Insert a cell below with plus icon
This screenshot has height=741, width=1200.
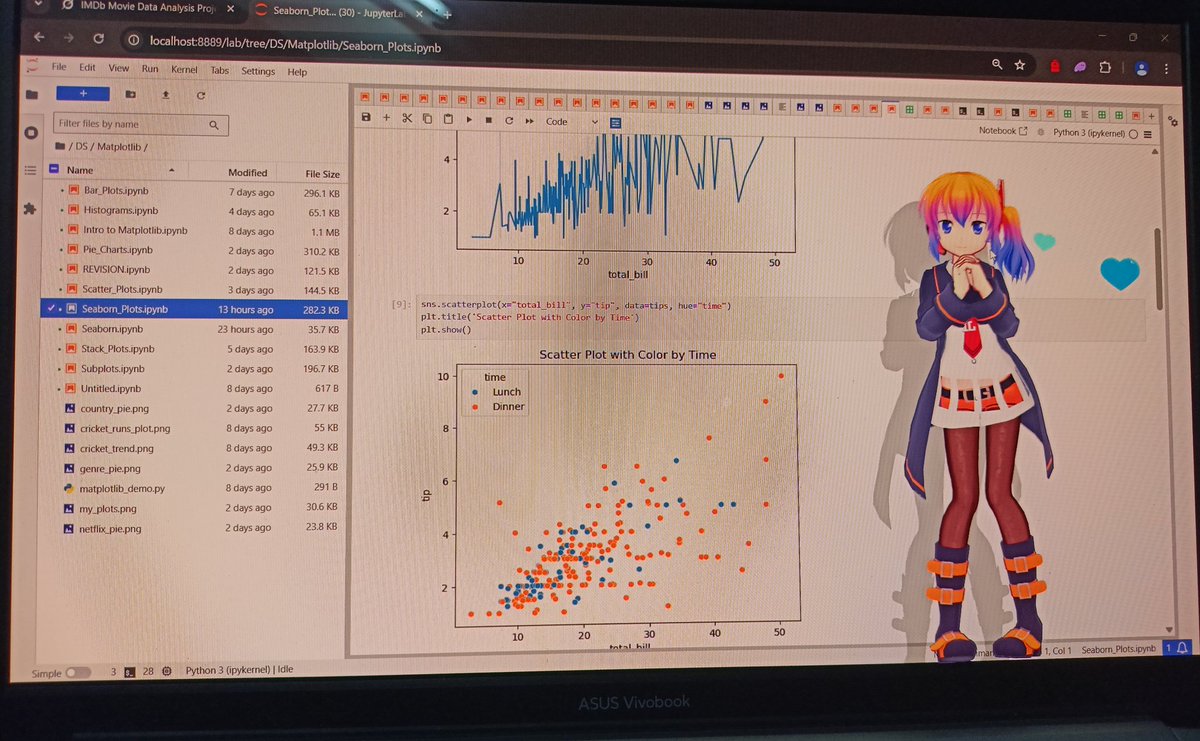tap(386, 119)
